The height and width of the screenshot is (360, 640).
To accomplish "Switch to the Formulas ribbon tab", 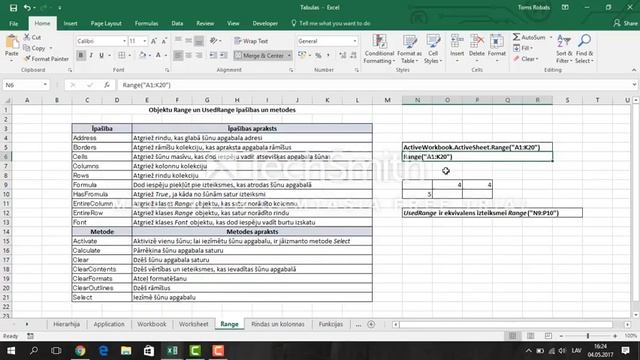I will point(146,24).
